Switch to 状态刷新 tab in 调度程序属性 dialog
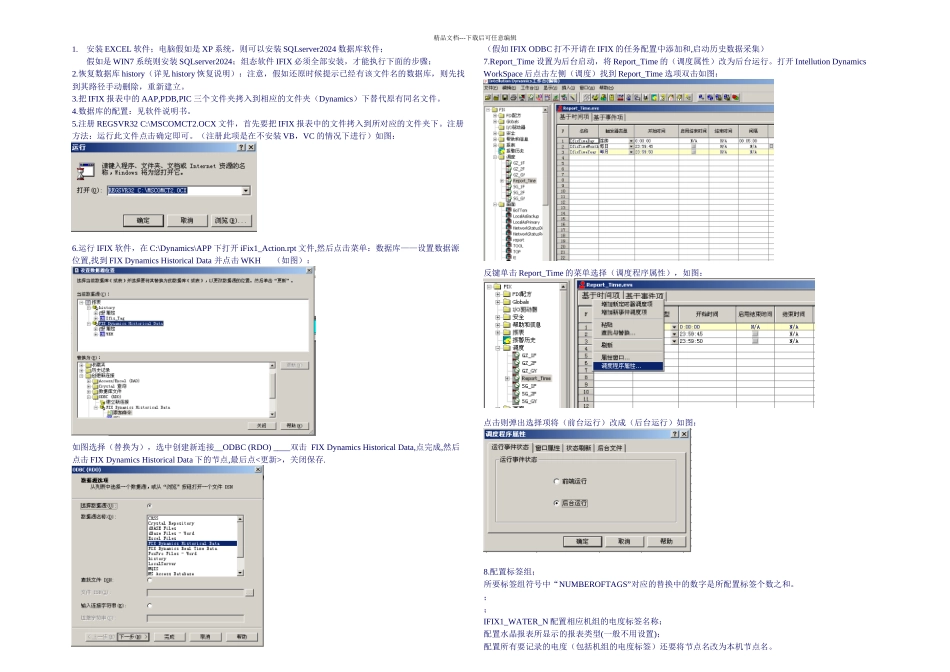Screen dimensions: 950x672 (x=579, y=448)
